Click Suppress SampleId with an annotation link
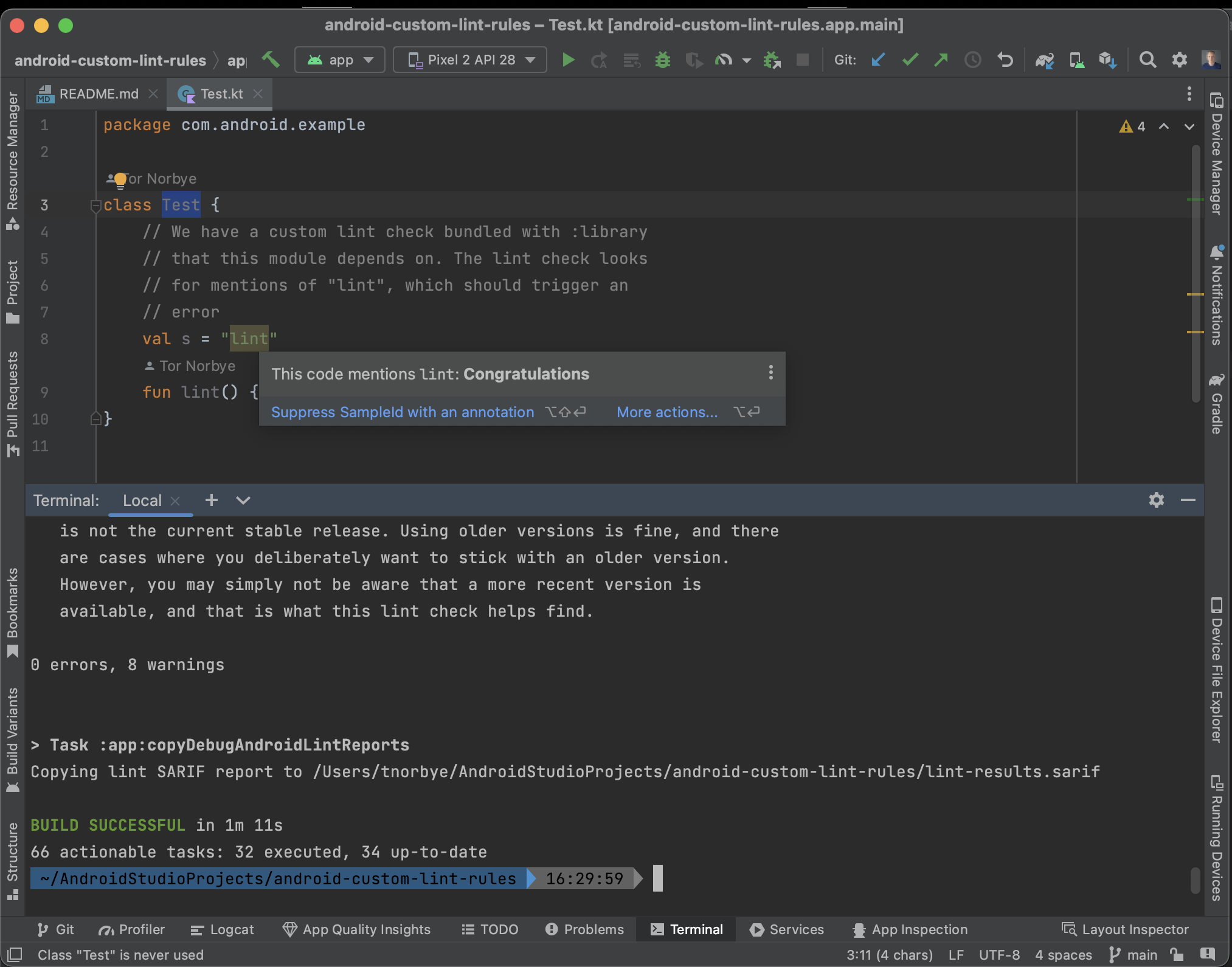 402,412
